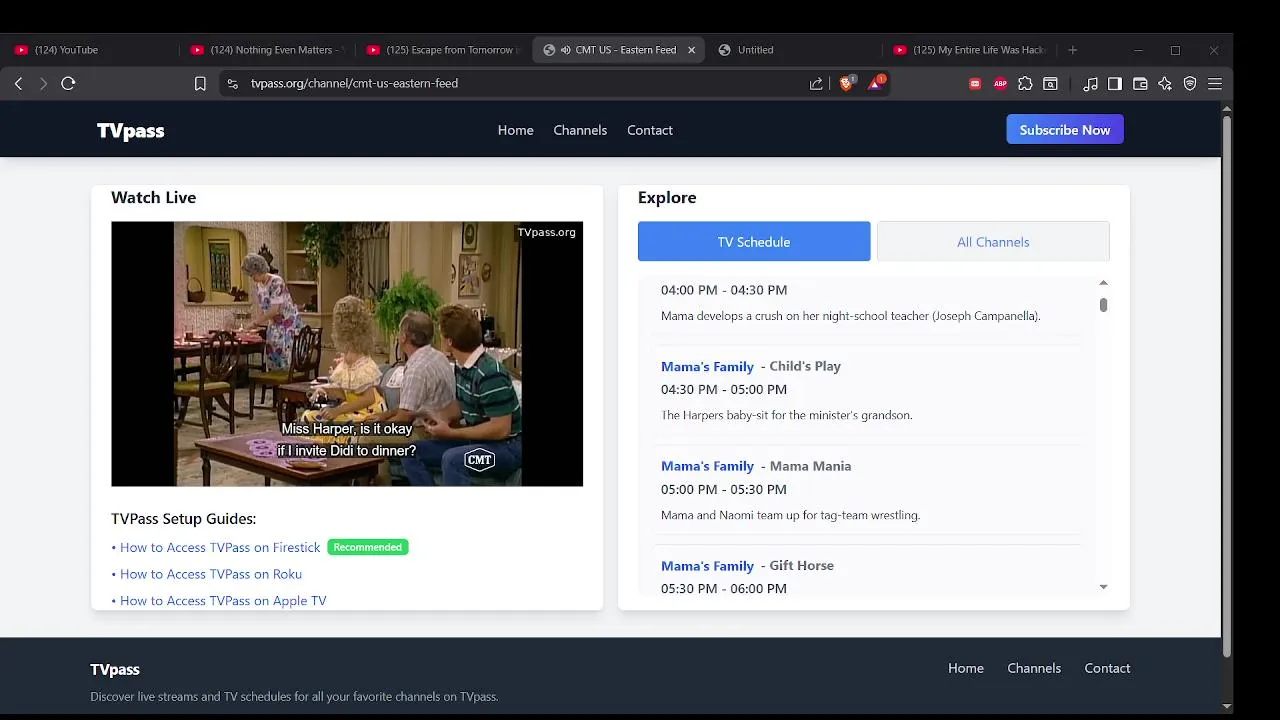Select the TV Schedule tab

(x=754, y=242)
